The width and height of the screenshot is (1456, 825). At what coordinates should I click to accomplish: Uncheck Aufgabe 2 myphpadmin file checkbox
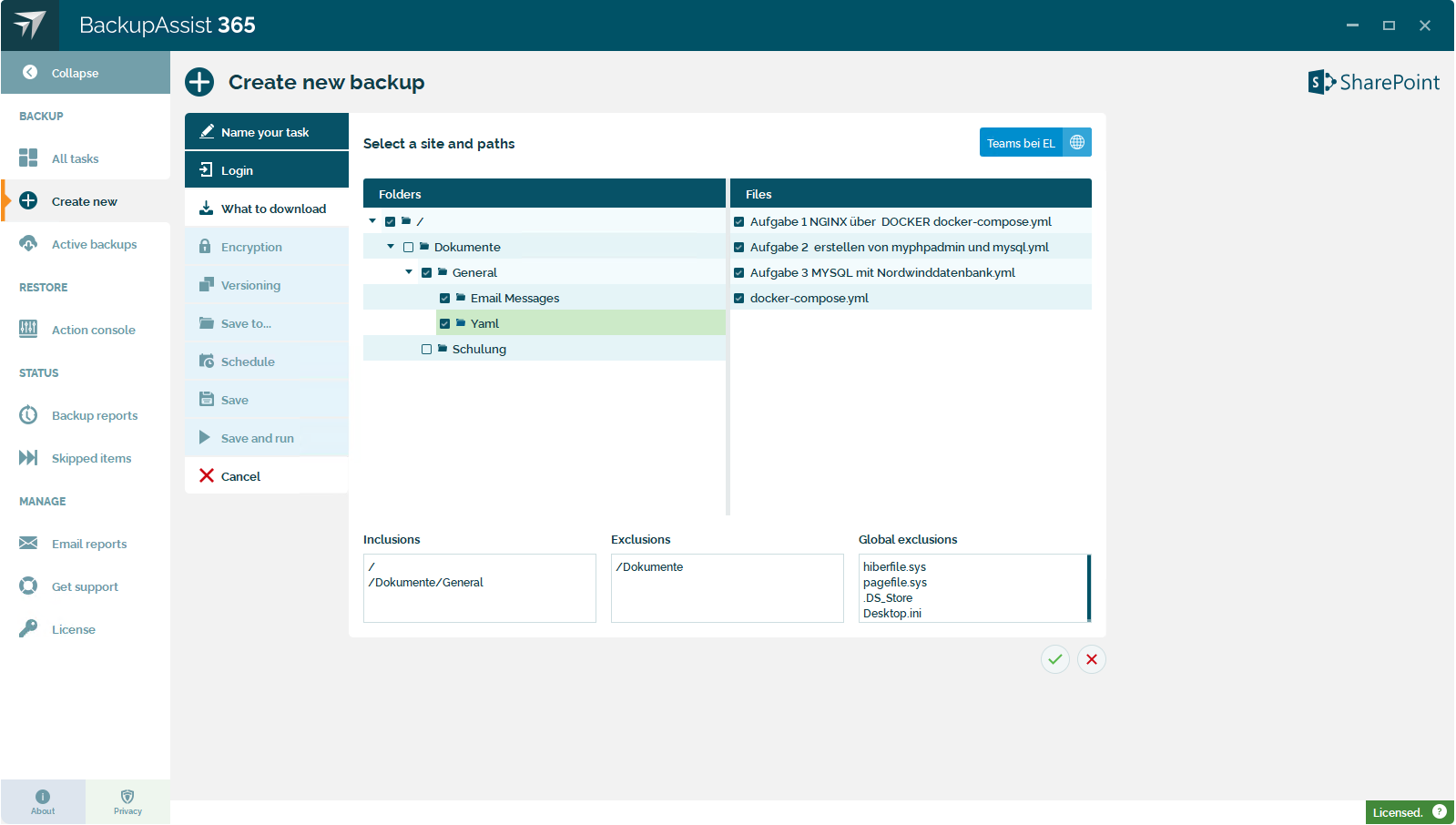739,247
